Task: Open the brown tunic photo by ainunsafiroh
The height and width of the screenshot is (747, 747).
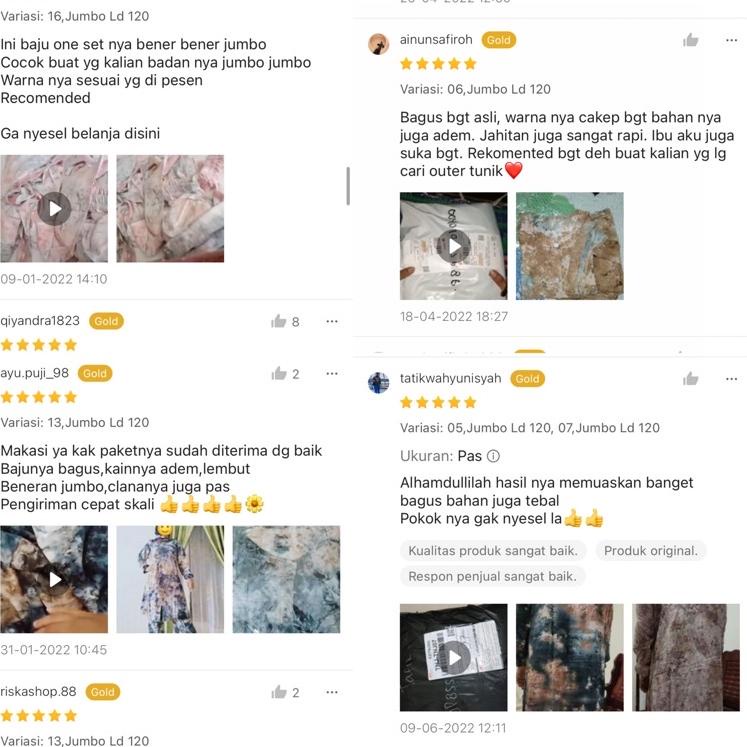Action: (570, 246)
